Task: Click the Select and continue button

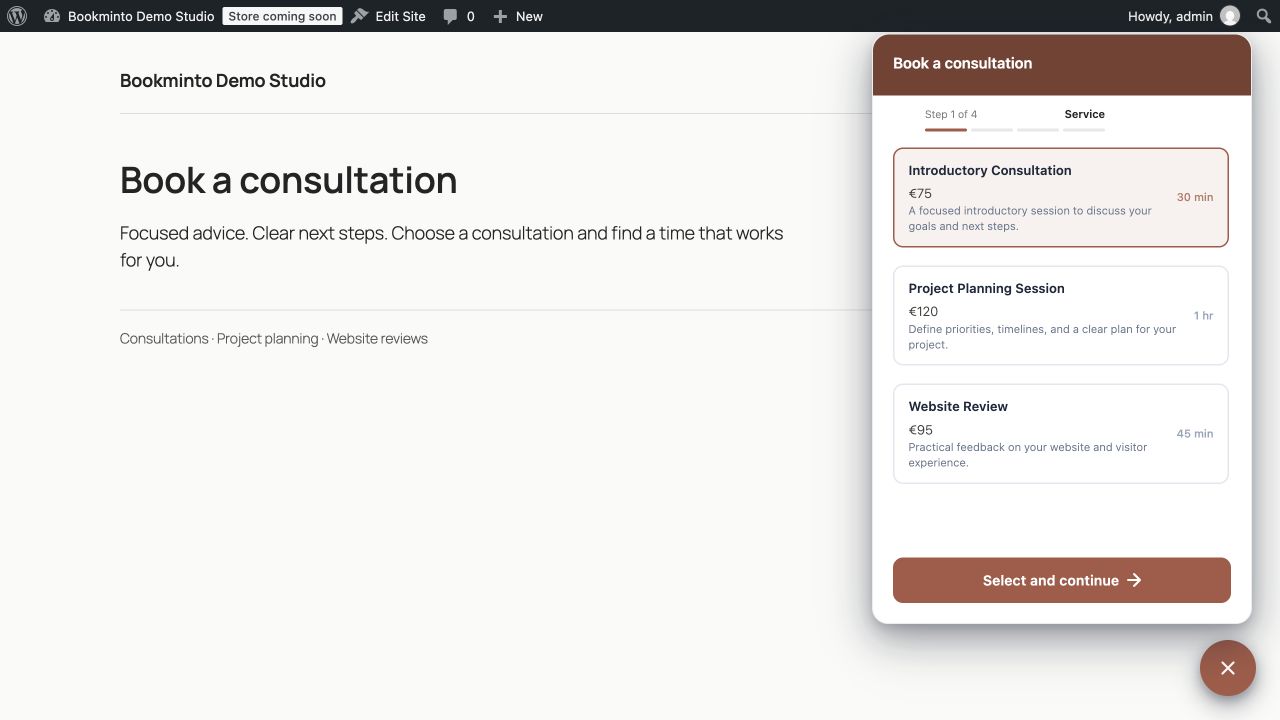Action: click(x=1061, y=580)
